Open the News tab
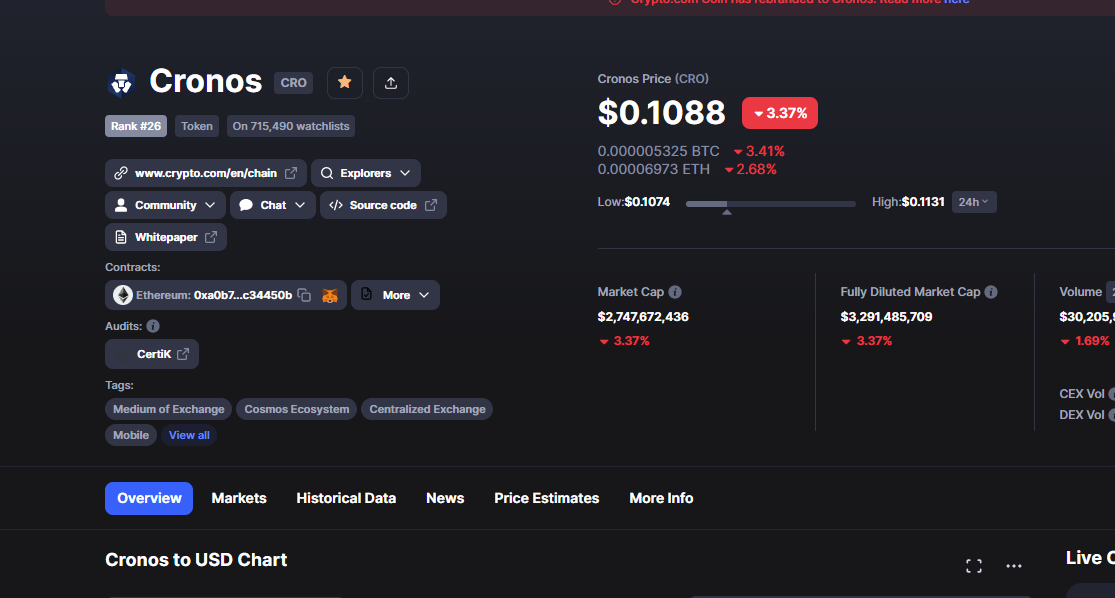 coord(445,498)
